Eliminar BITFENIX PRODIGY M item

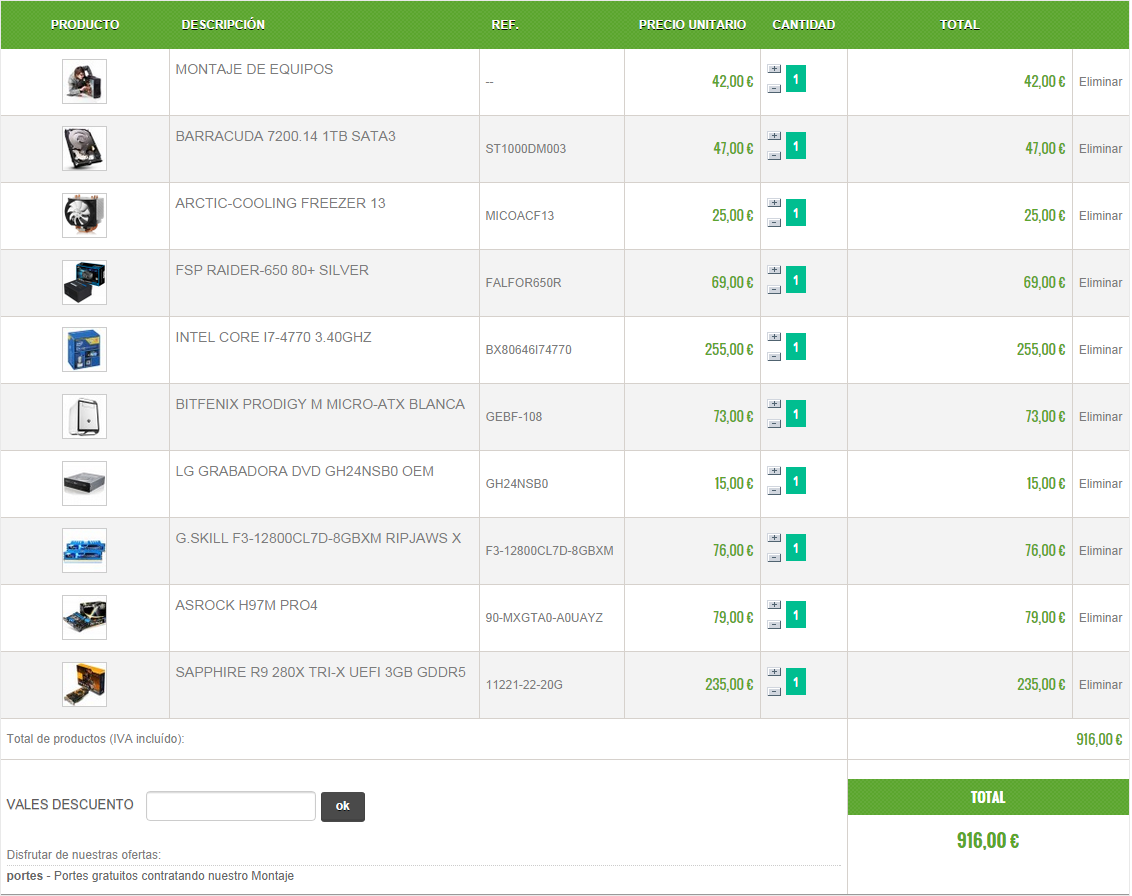(x=1100, y=417)
